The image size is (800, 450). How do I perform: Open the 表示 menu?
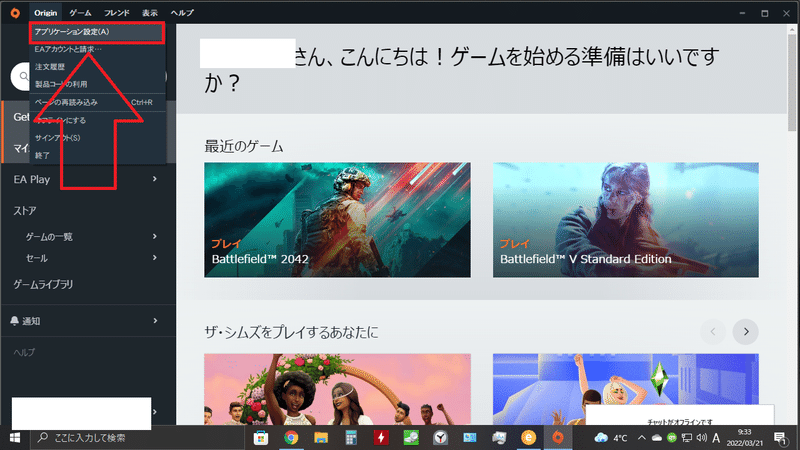[149, 13]
